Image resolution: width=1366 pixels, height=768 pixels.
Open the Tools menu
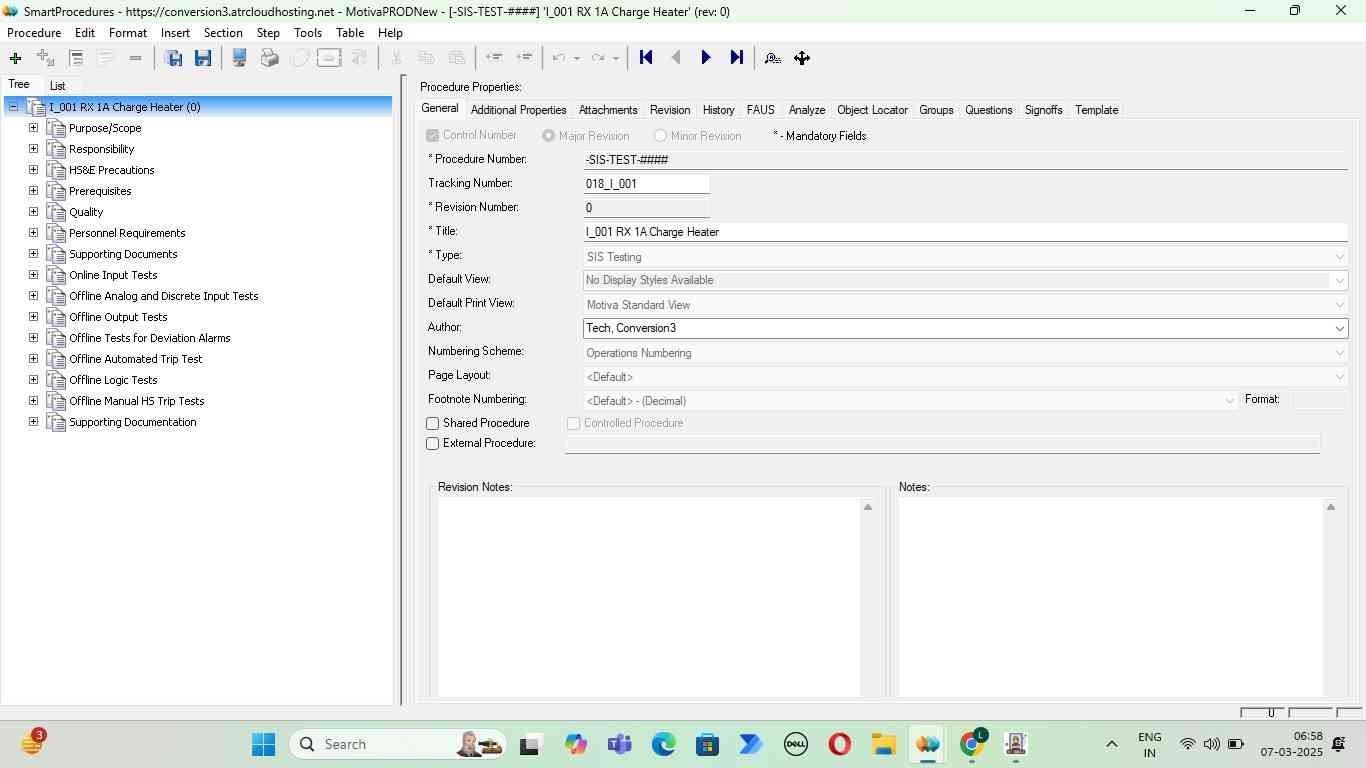point(308,33)
